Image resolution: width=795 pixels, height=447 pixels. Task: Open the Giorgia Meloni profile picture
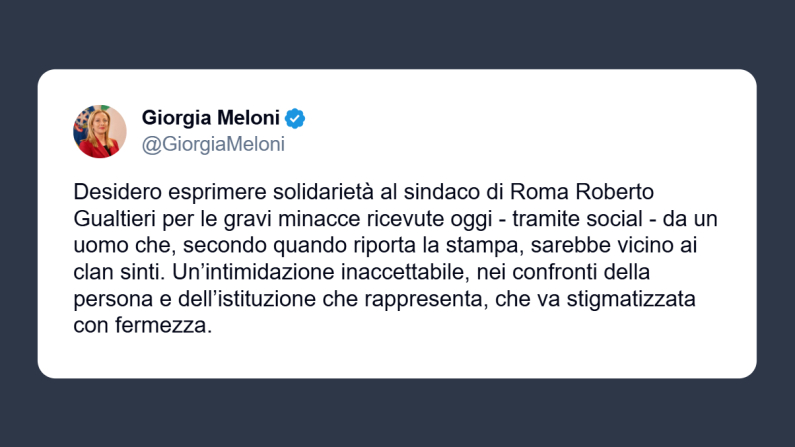(x=100, y=131)
